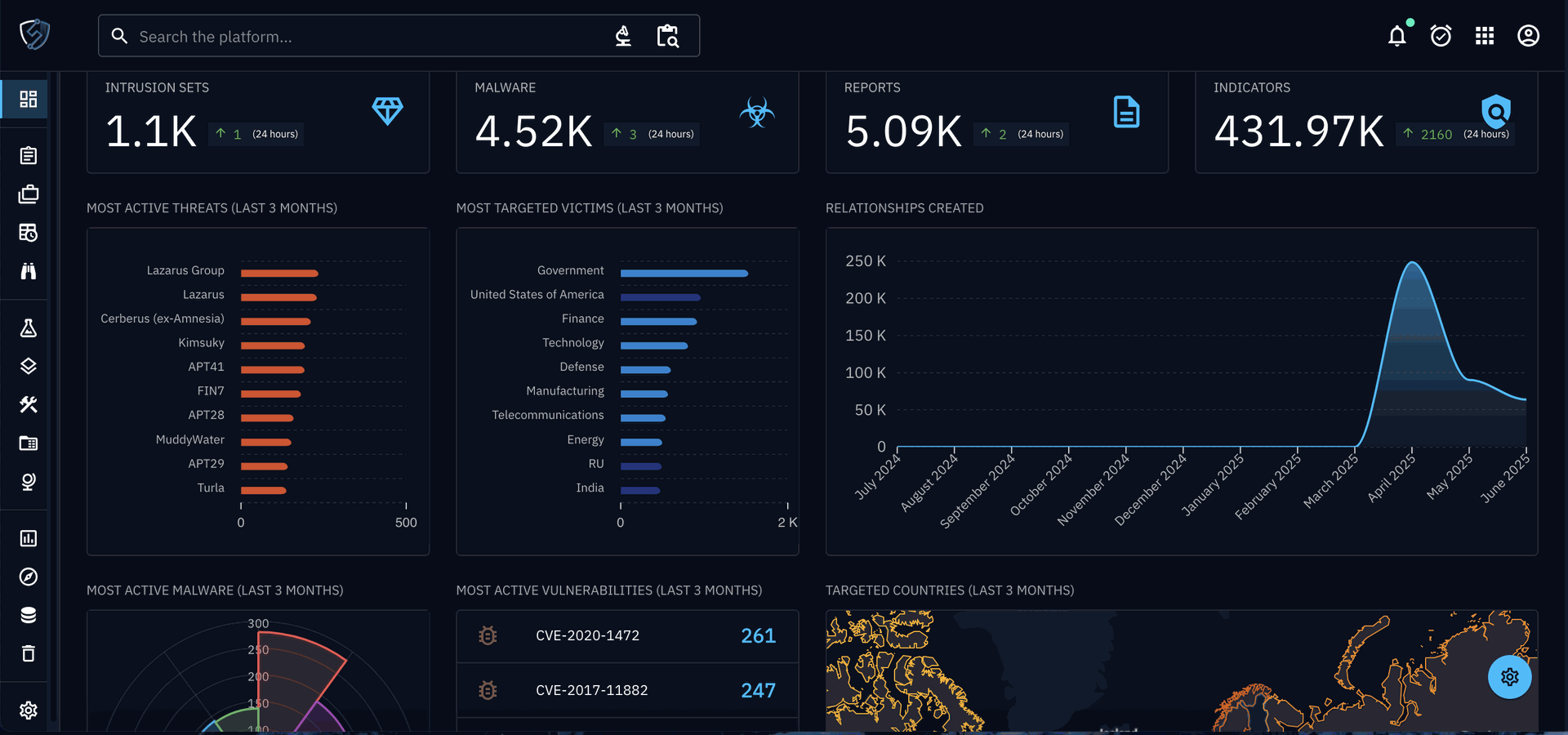The height and width of the screenshot is (735, 1568).
Task: Open custom Dashboards chart icon in sidebar
Action: pos(29,538)
